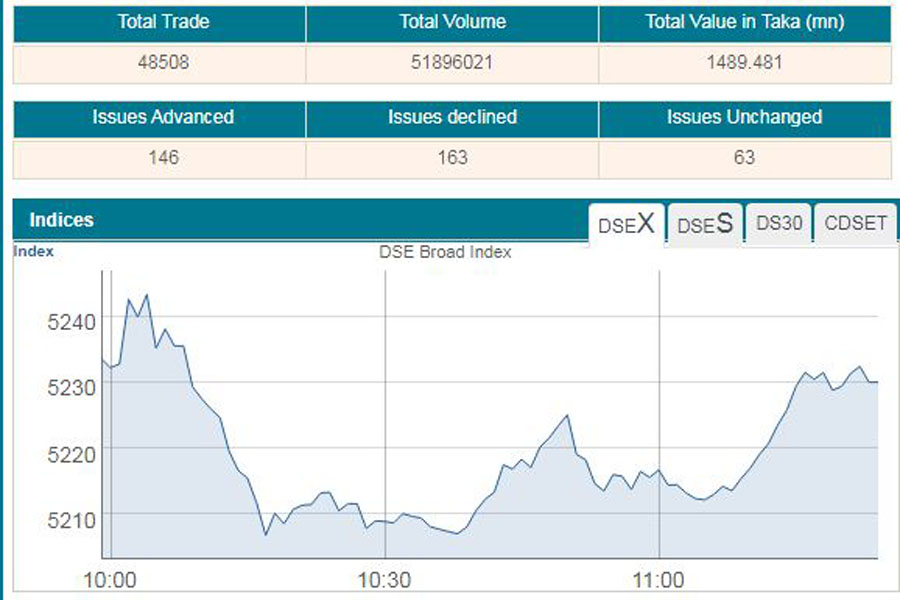Select the total trade value 48508
The image size is (900, 600).
[x=162, y=62]
